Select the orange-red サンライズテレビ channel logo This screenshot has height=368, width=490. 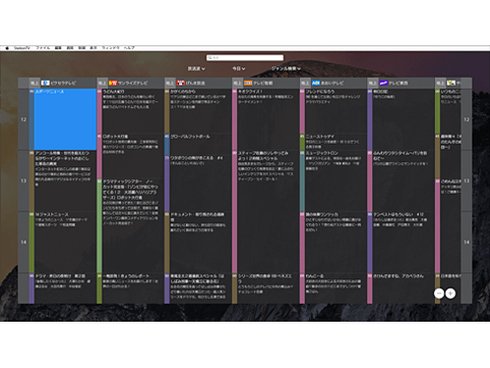[x=113, y=83]
